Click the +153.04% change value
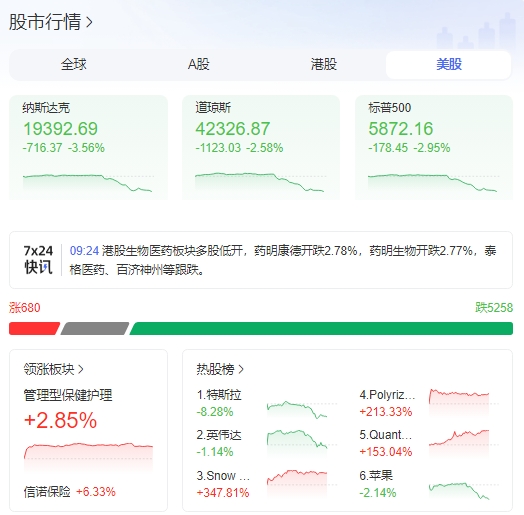The image size is (524, 515). (386, 452)
